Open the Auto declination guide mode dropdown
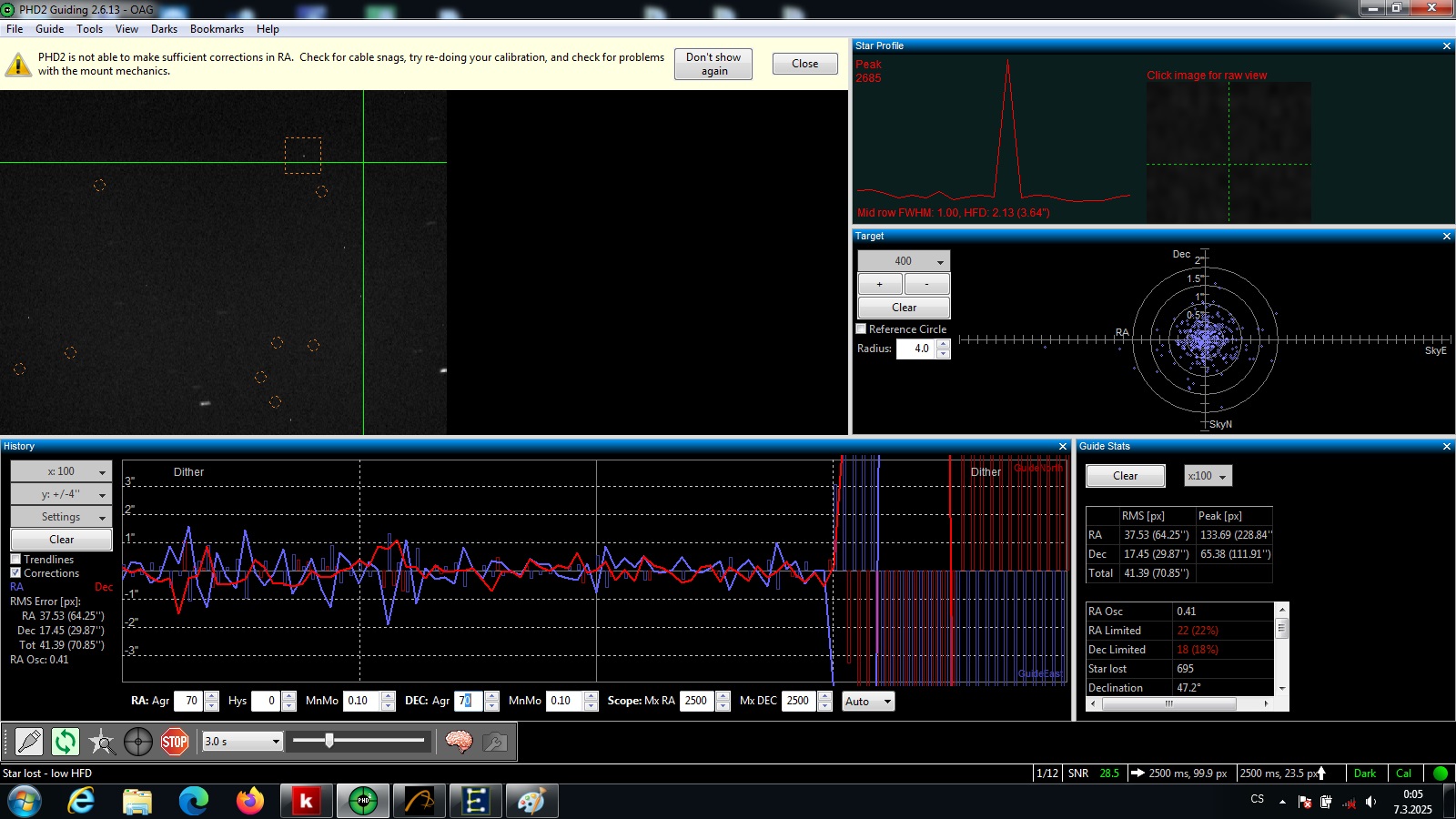The height and width of the screenshot is (819, 1456). [x=869, y=701]
